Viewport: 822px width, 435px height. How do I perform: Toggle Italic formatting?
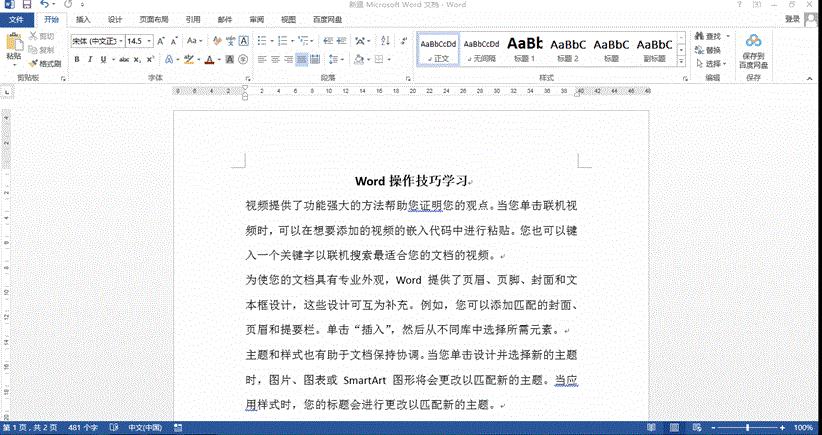point(90,60)
